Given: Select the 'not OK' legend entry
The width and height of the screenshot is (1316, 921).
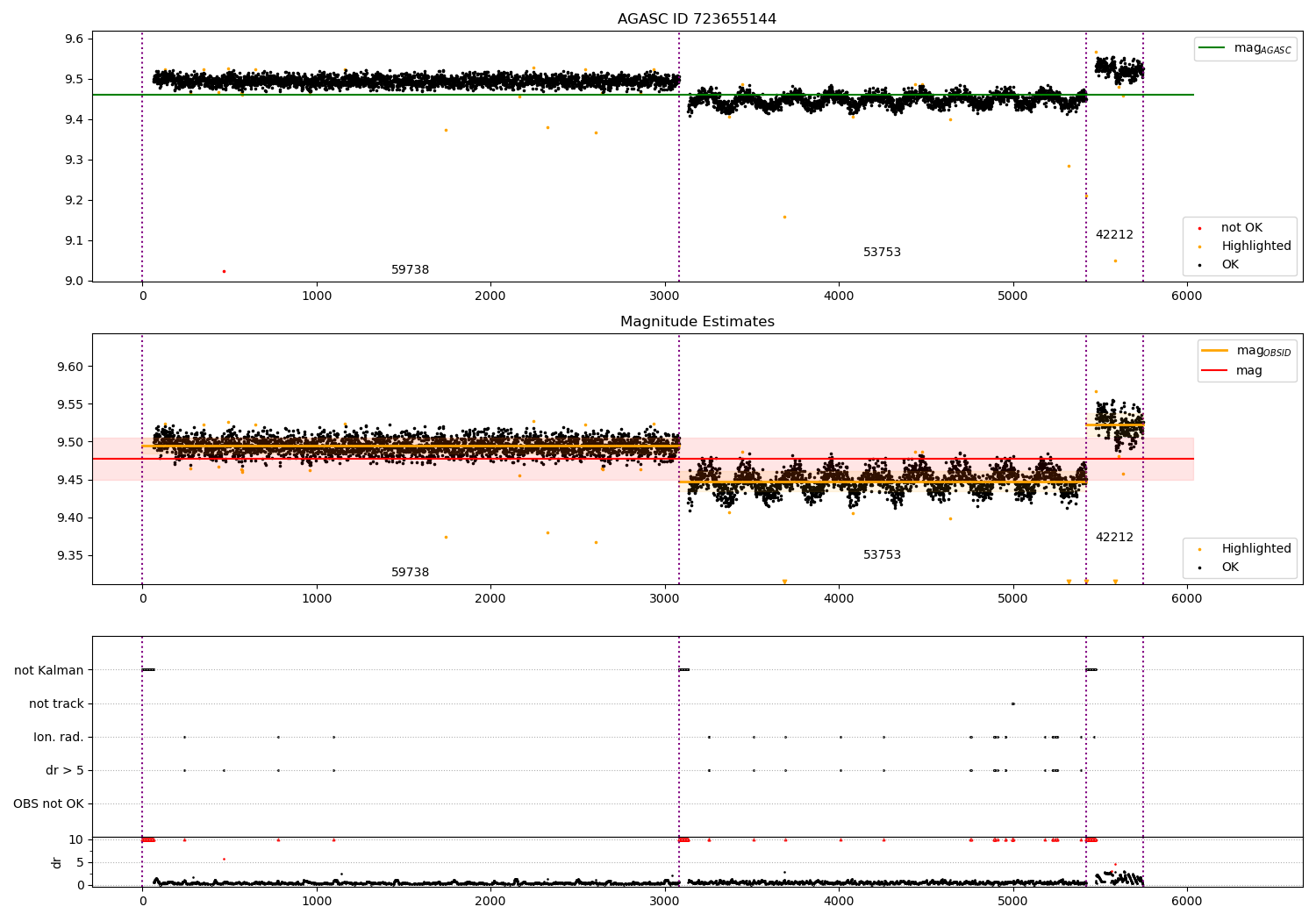Looking at the screenshot, I should click(x=1241, y=228).
